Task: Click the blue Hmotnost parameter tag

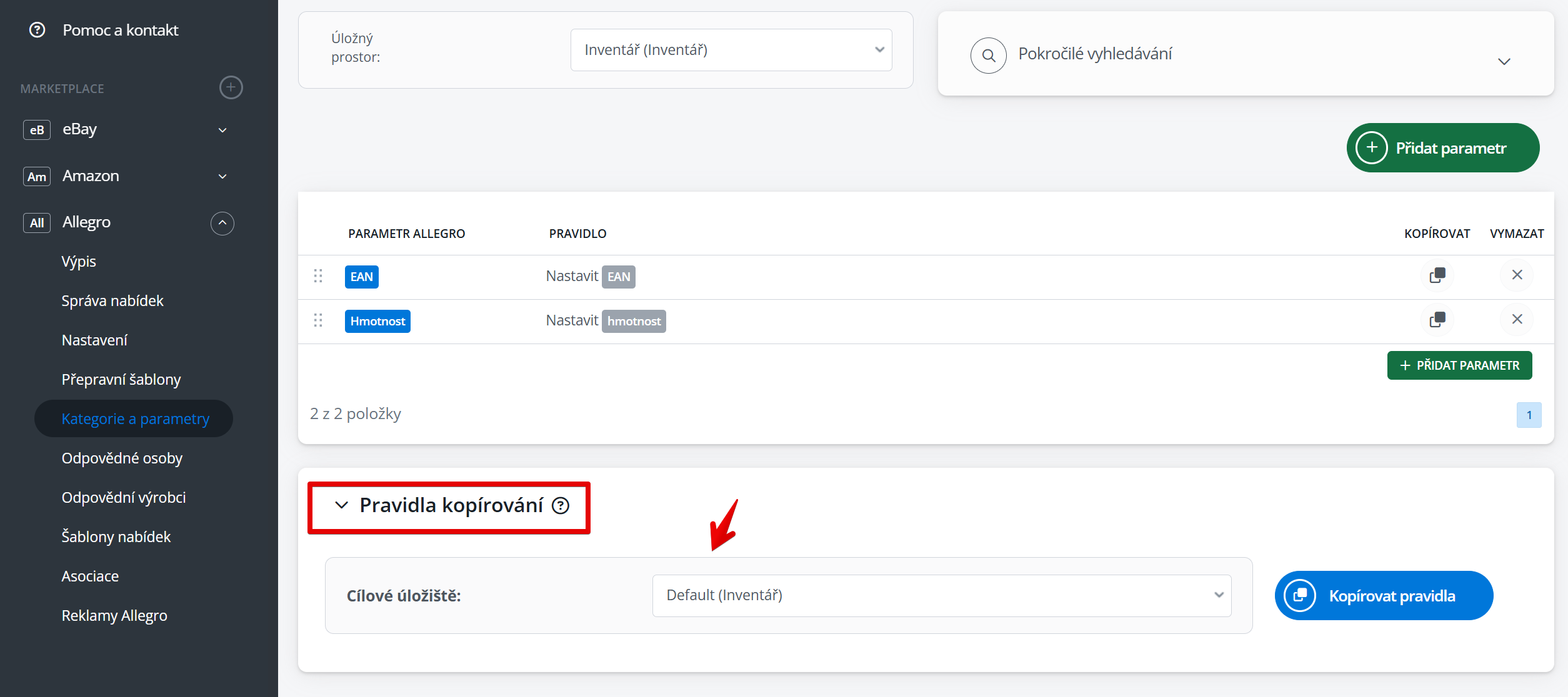Action: tap(377, 321)
